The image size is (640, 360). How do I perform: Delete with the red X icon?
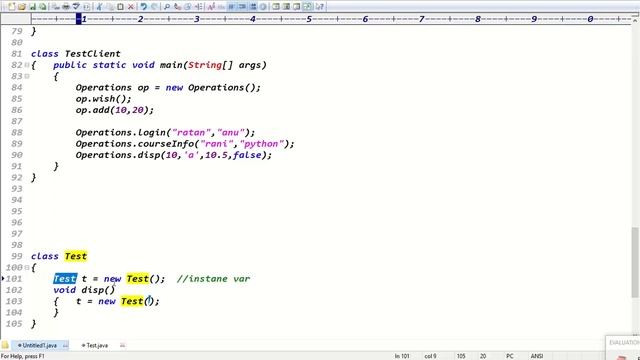click(131, 7)
